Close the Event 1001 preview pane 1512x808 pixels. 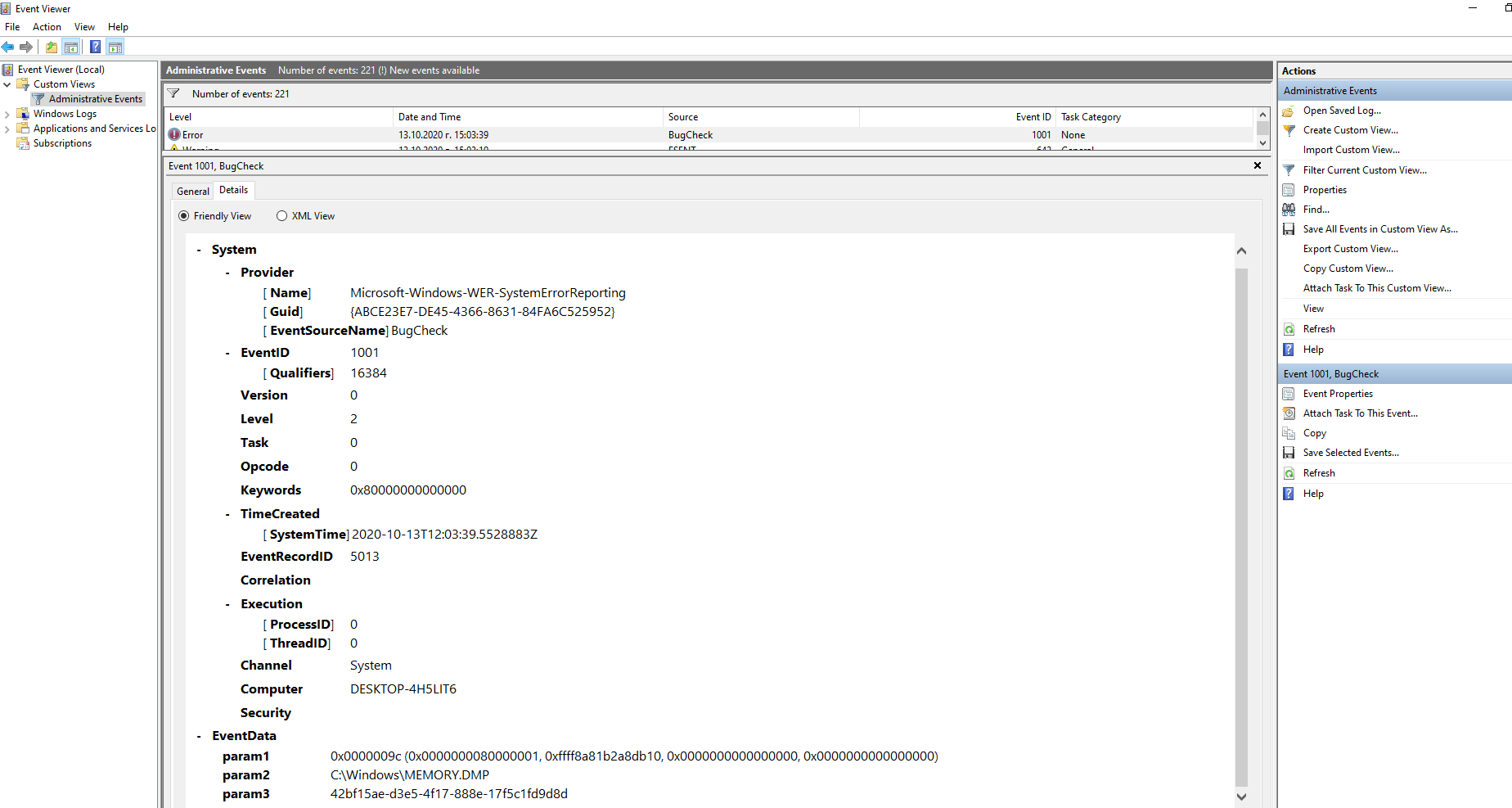[x=1258, y=165]
